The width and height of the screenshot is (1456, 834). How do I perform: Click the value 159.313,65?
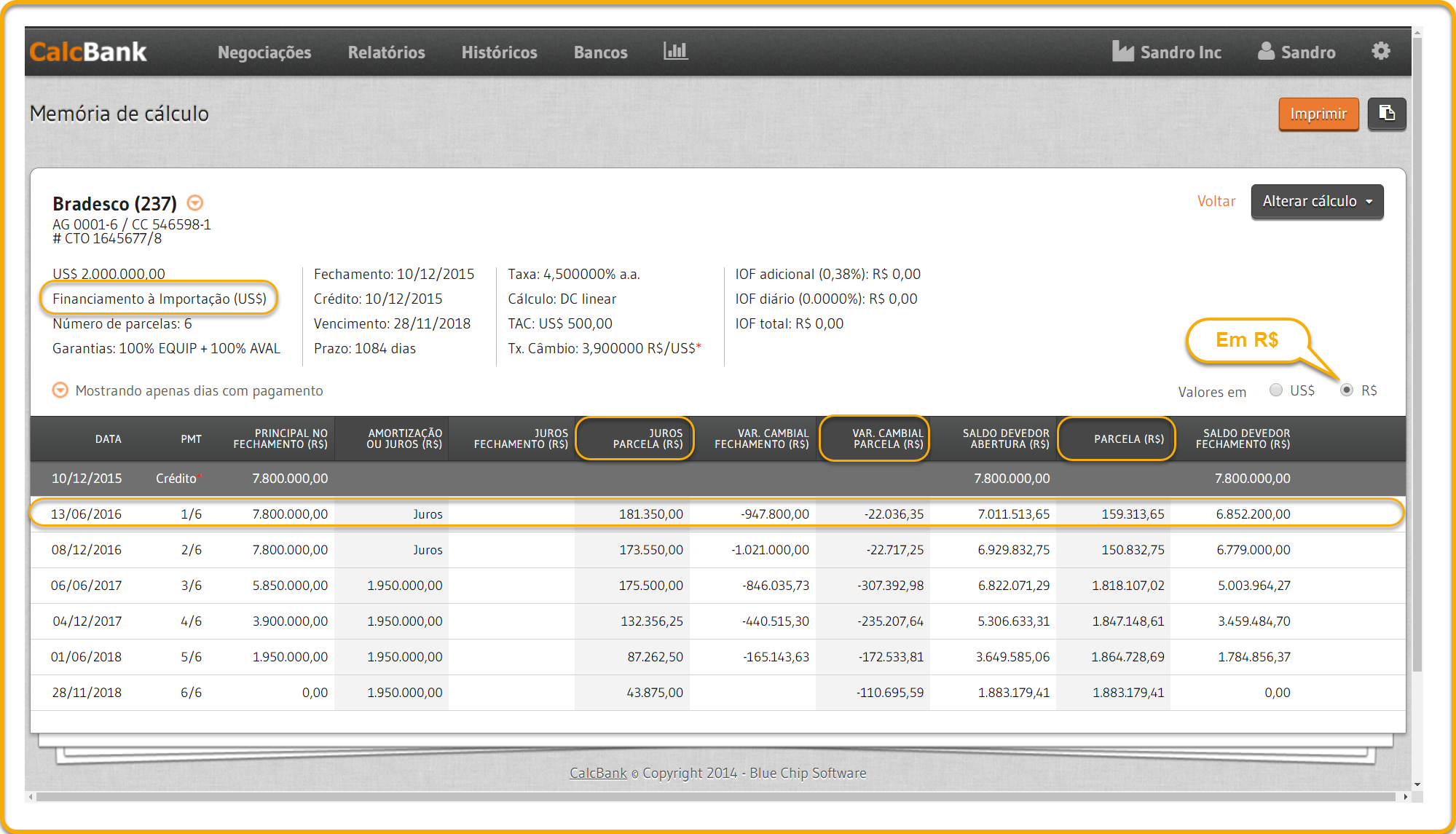pos(1133,514)
